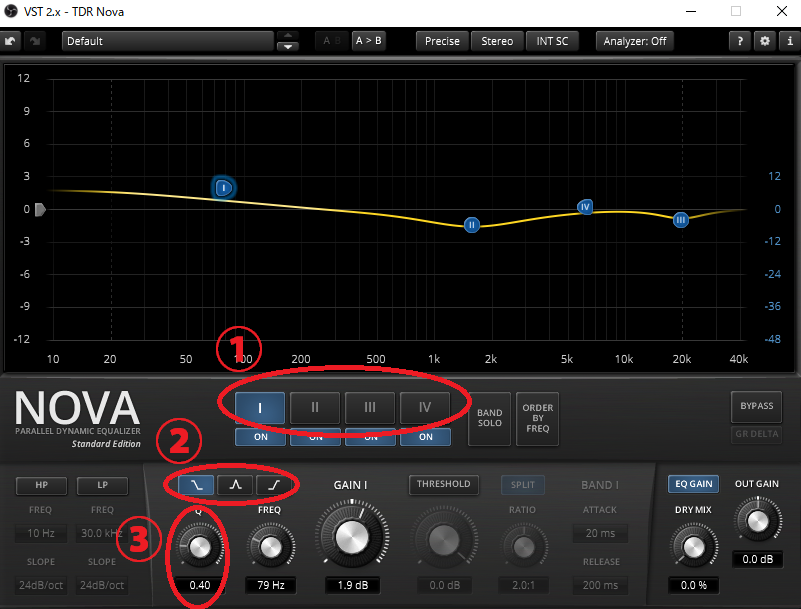
Task: Click the band FREQ knob
Action: point(271,548)
